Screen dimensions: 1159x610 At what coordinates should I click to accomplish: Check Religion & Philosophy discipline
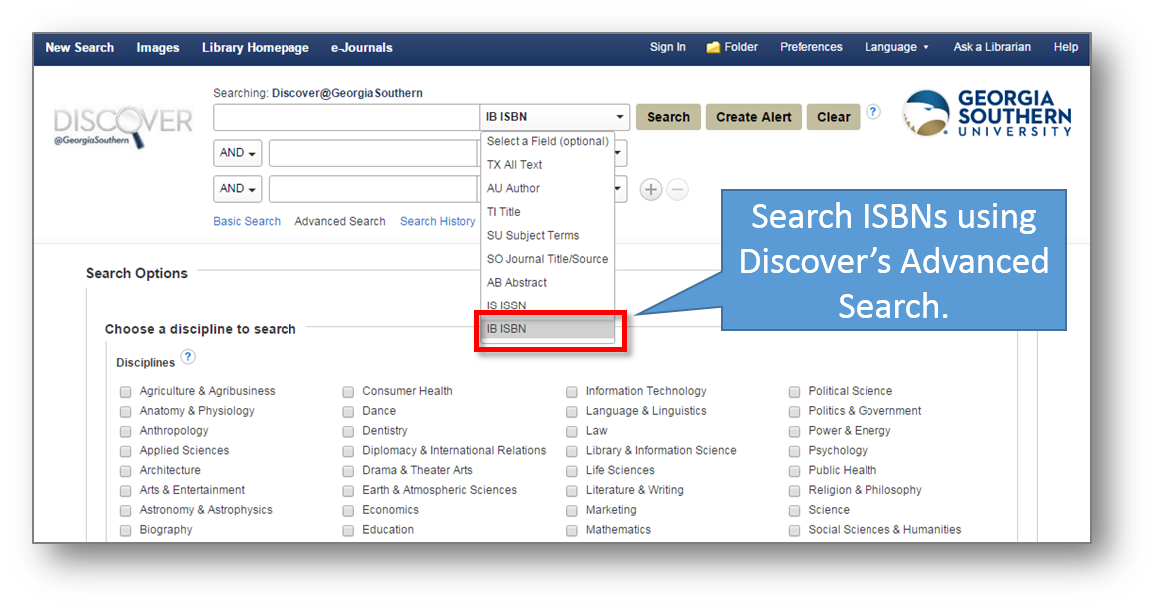(795, 491)
